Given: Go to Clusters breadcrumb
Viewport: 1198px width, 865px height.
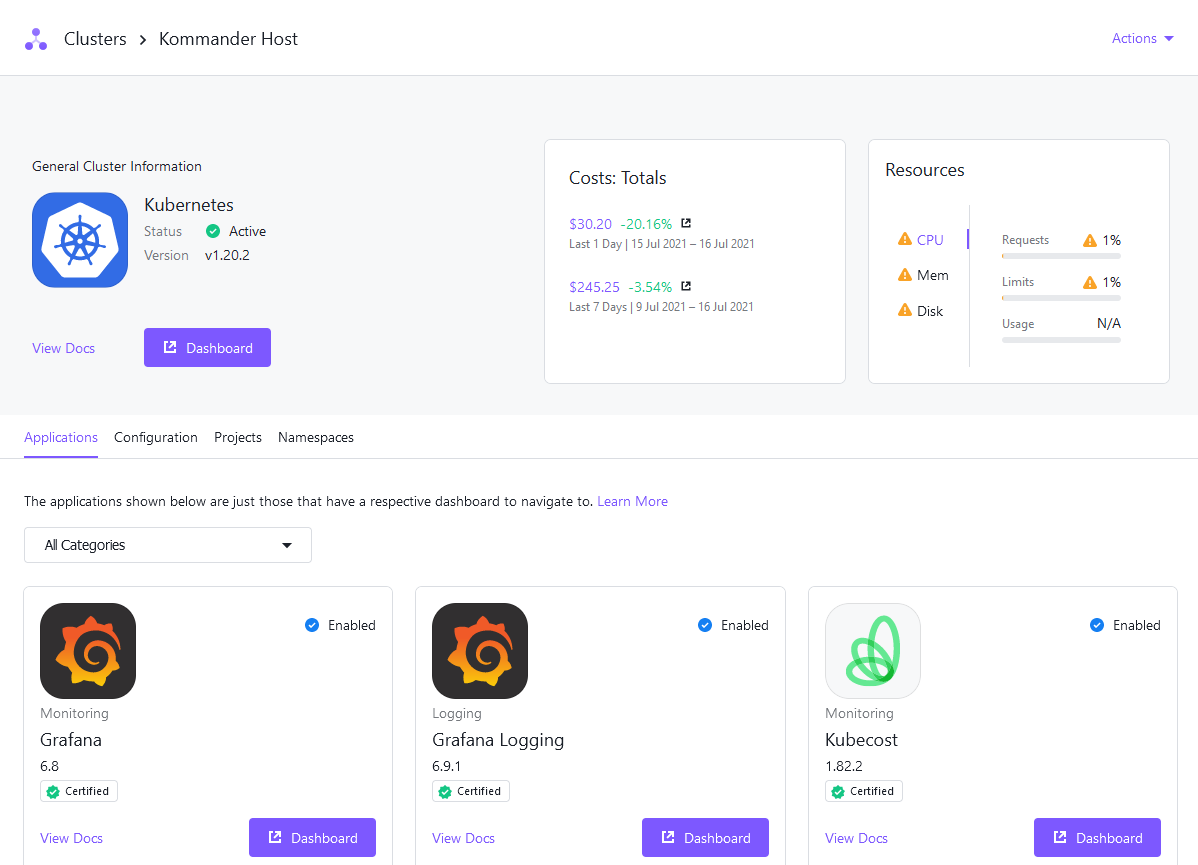Looking at the screenshot, I should click(96, 39).
